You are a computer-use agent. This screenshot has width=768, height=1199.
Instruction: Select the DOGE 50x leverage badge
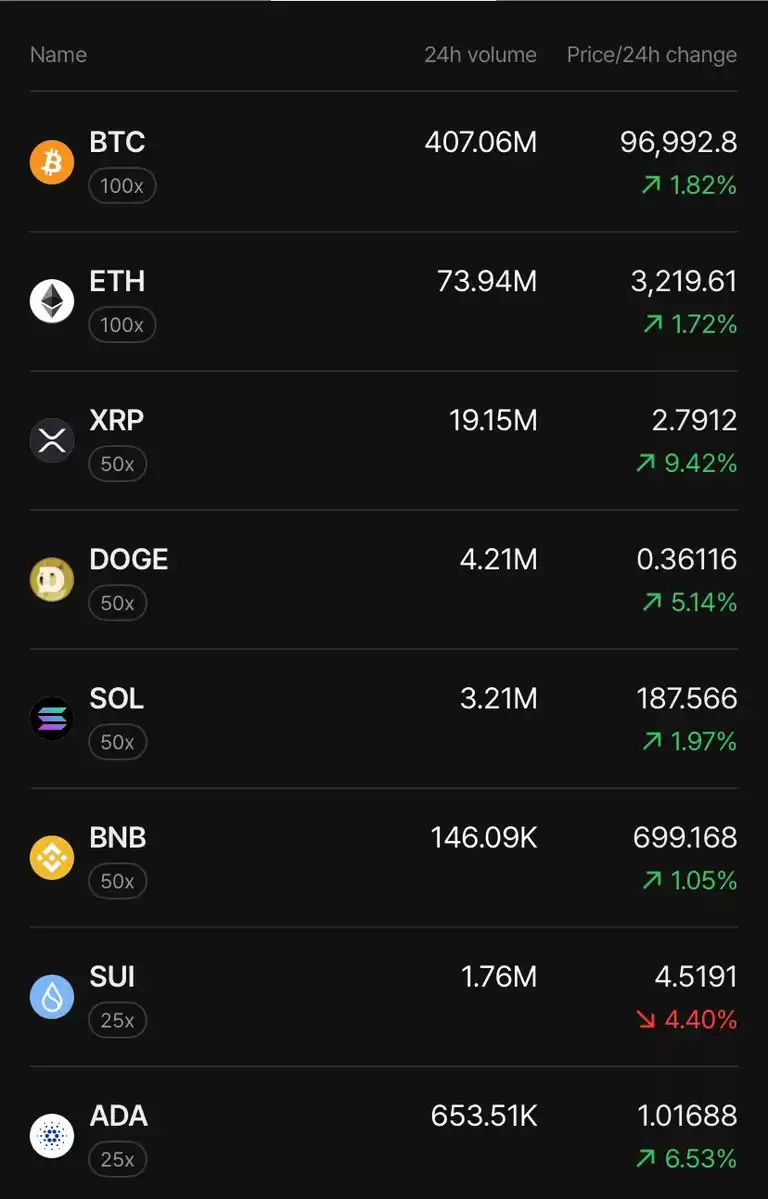pos(118,603)
